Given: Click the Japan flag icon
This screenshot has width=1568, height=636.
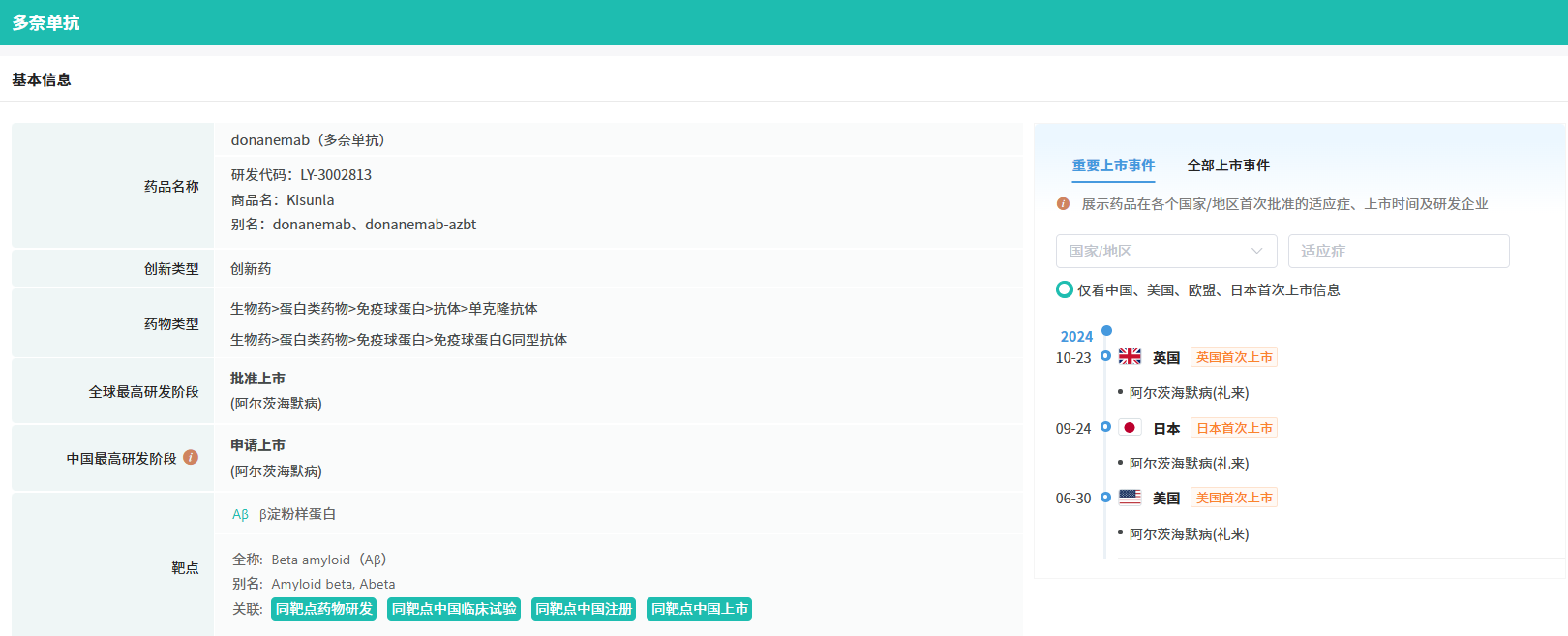Looking at the screenshot, I should pos(1130,427).
